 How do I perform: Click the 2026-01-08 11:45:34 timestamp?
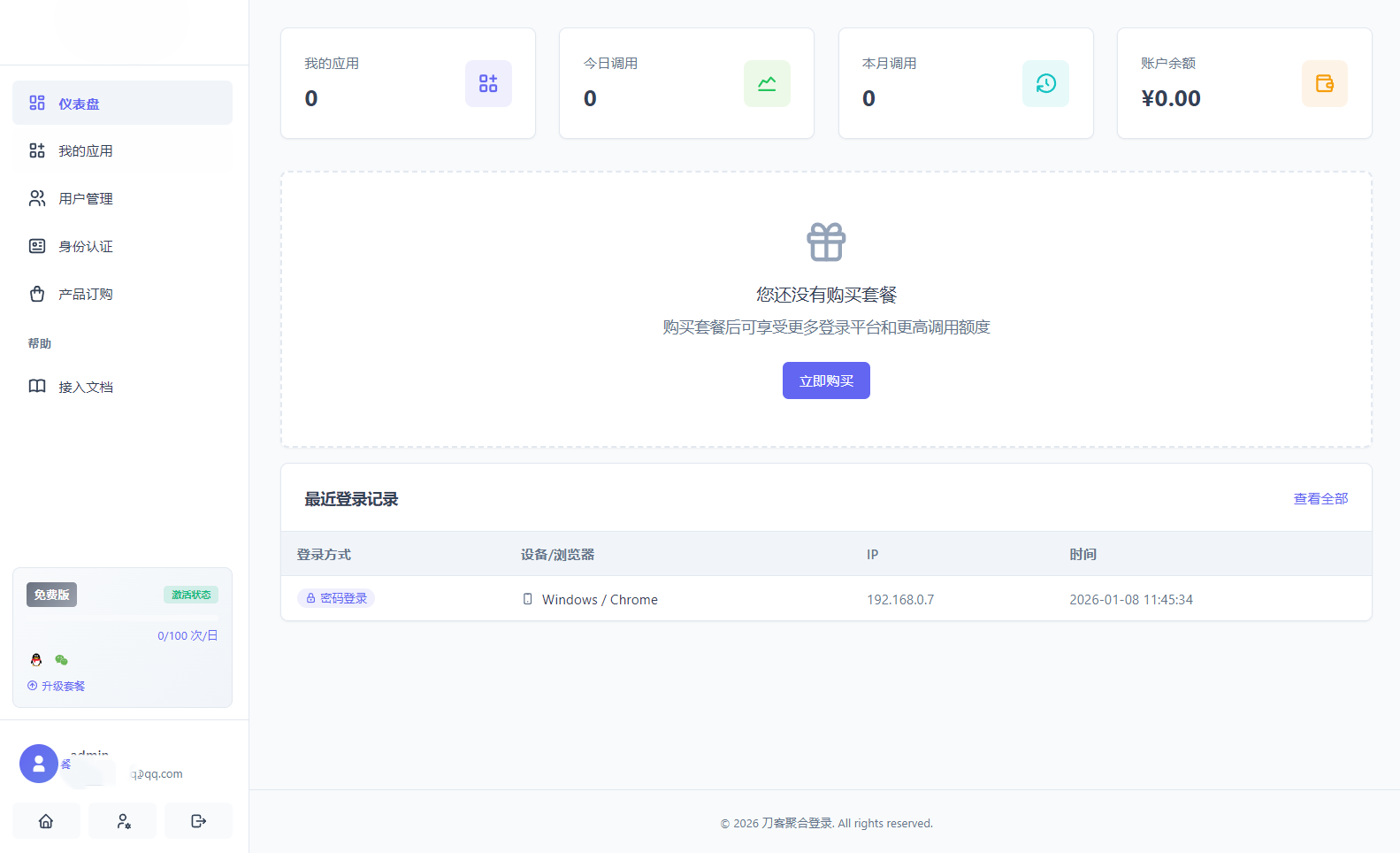[1131, 599]
